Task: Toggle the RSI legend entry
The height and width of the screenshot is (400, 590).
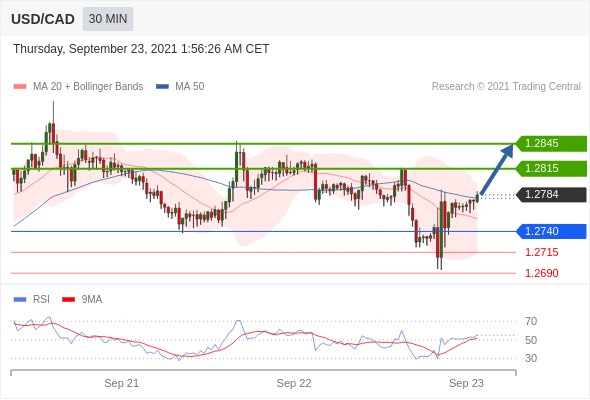Action: 32,300
